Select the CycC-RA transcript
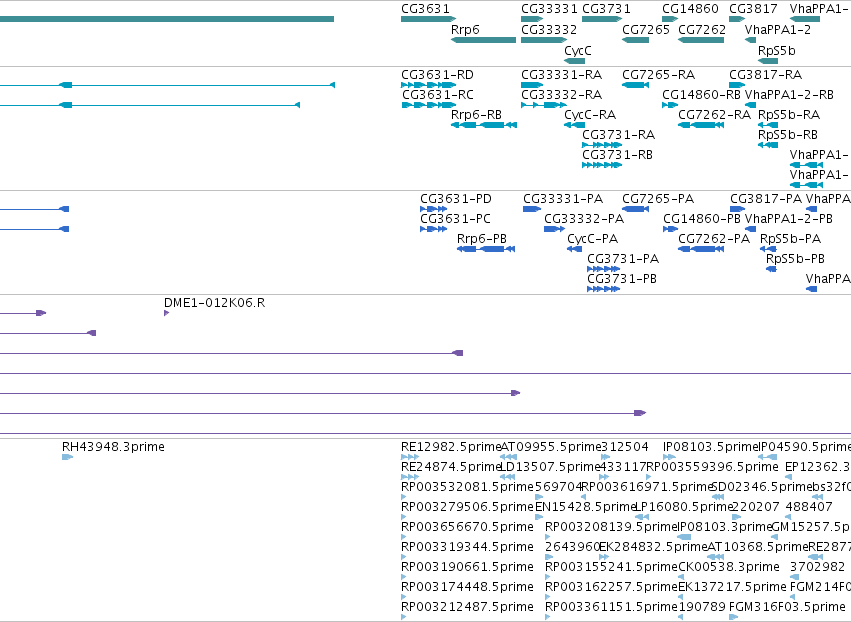This screenshot has width=851, height=622. click(590, 115)
